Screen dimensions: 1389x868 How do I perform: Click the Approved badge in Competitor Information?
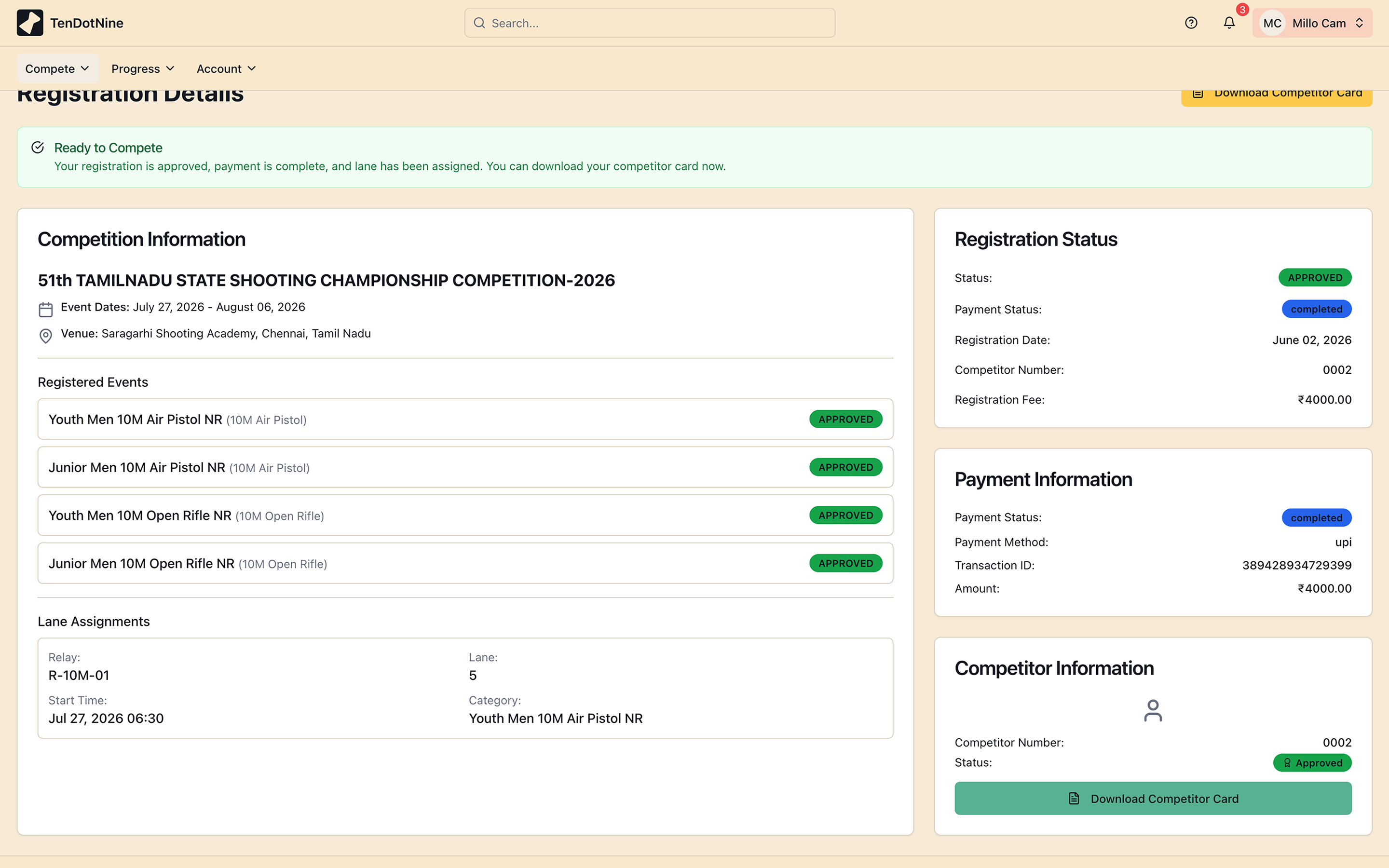pyautogui.click(x=1312, y=763)
